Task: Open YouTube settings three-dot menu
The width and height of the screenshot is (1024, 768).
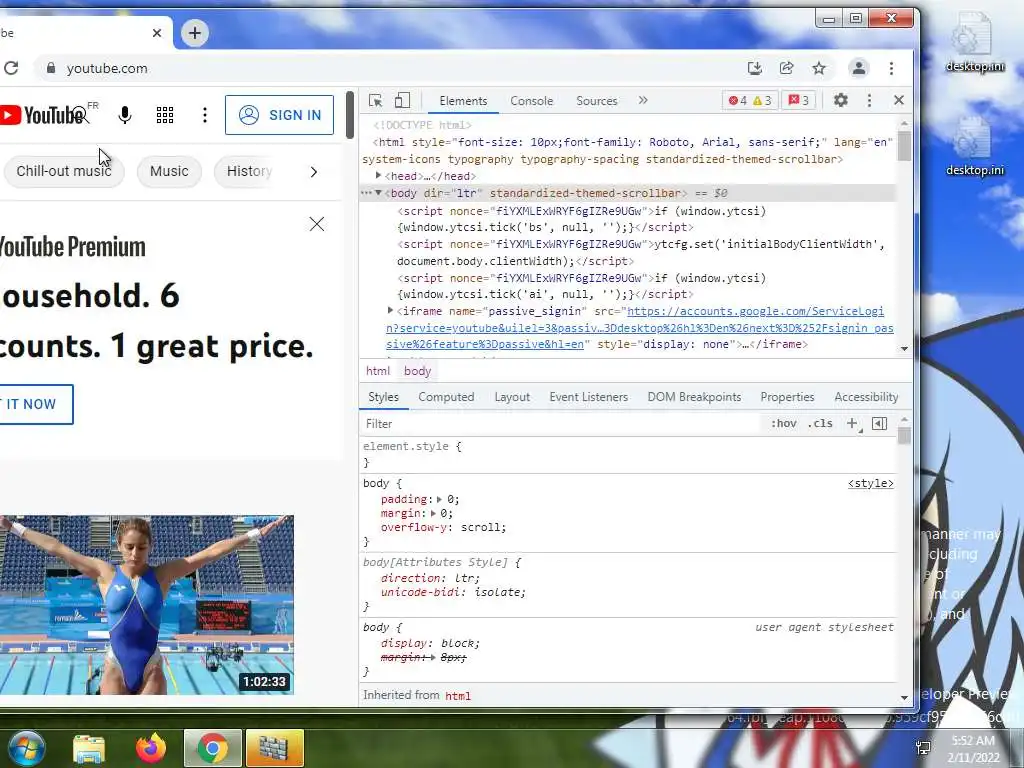Action: [x=205, y=115]
